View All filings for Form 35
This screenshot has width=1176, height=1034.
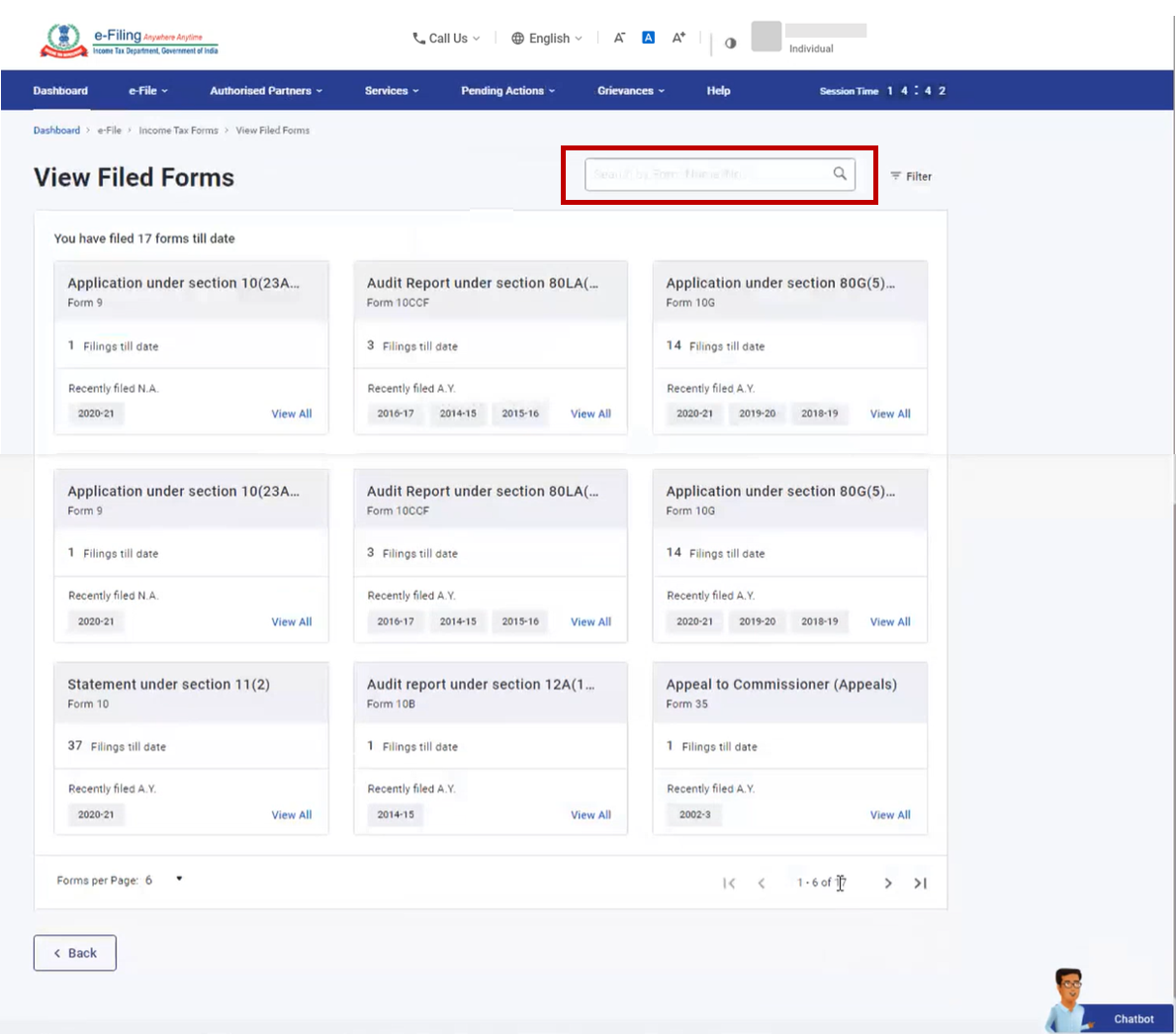889,814
